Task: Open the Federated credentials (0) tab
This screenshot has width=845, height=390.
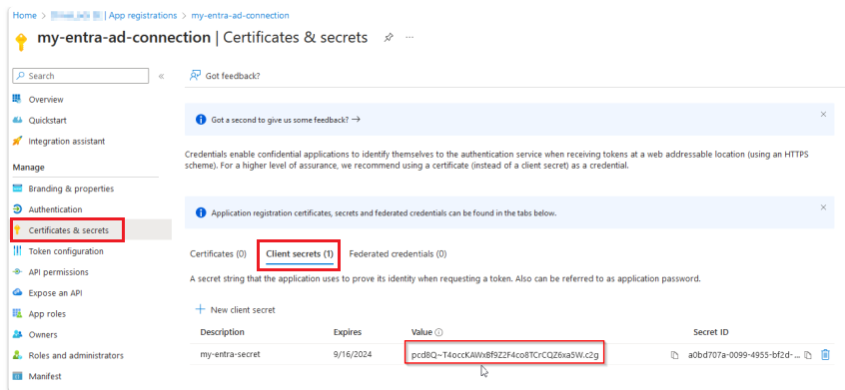Action: pyautogui.click(x=398, y=253)
